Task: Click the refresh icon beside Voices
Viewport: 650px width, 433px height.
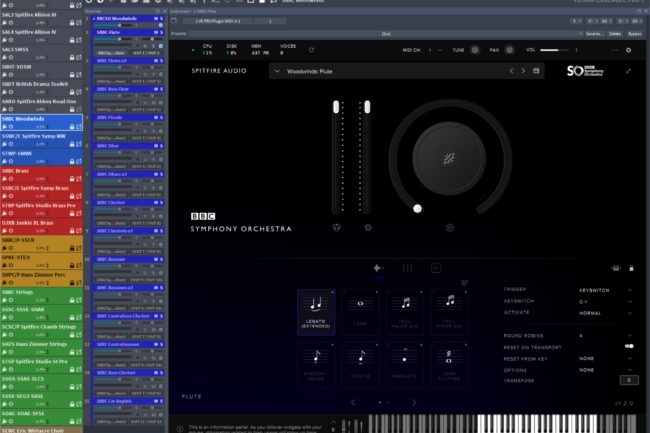Action: [x=312, y=49]
